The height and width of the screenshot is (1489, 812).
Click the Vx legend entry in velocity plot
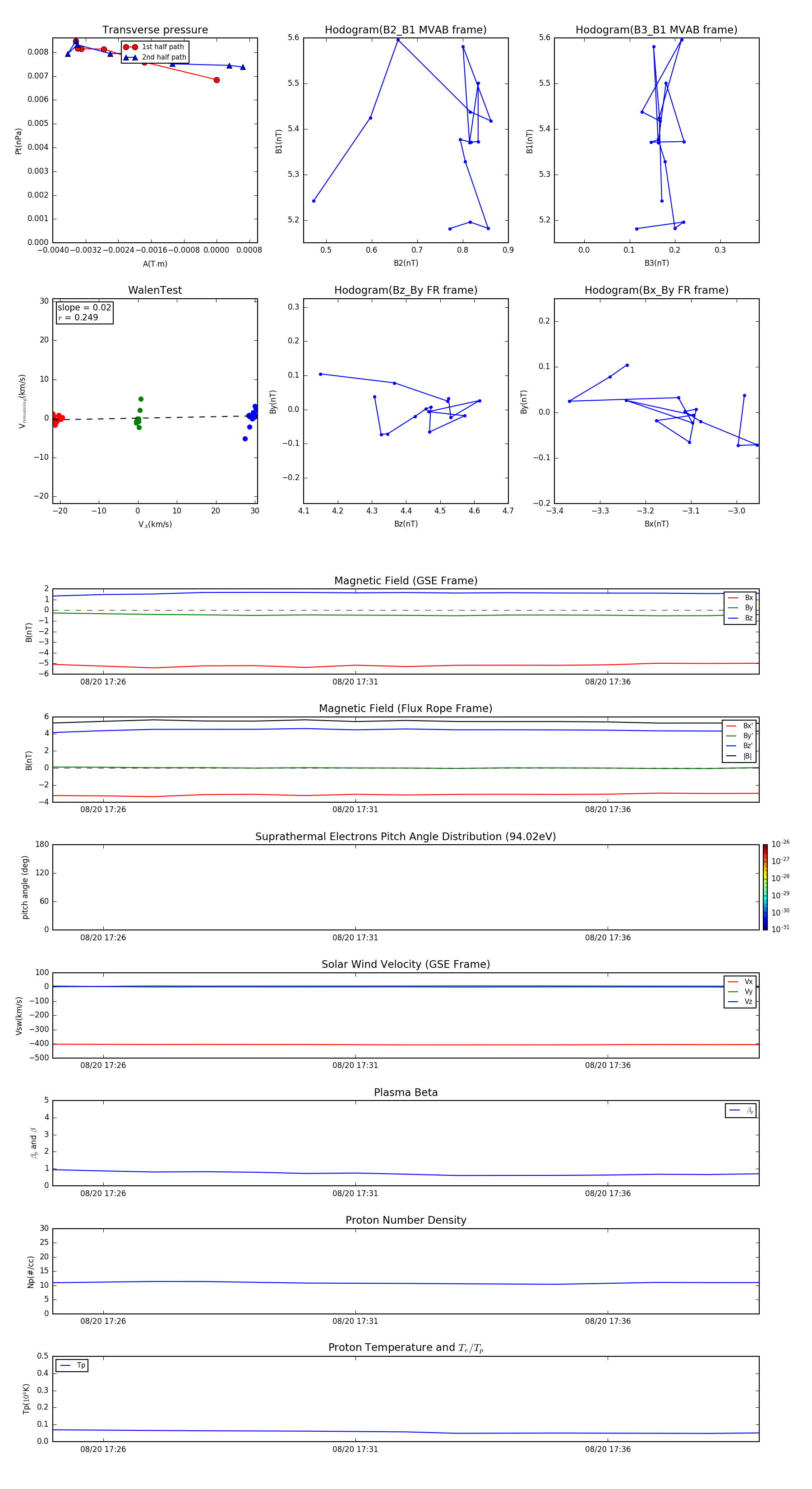(740, 981)
